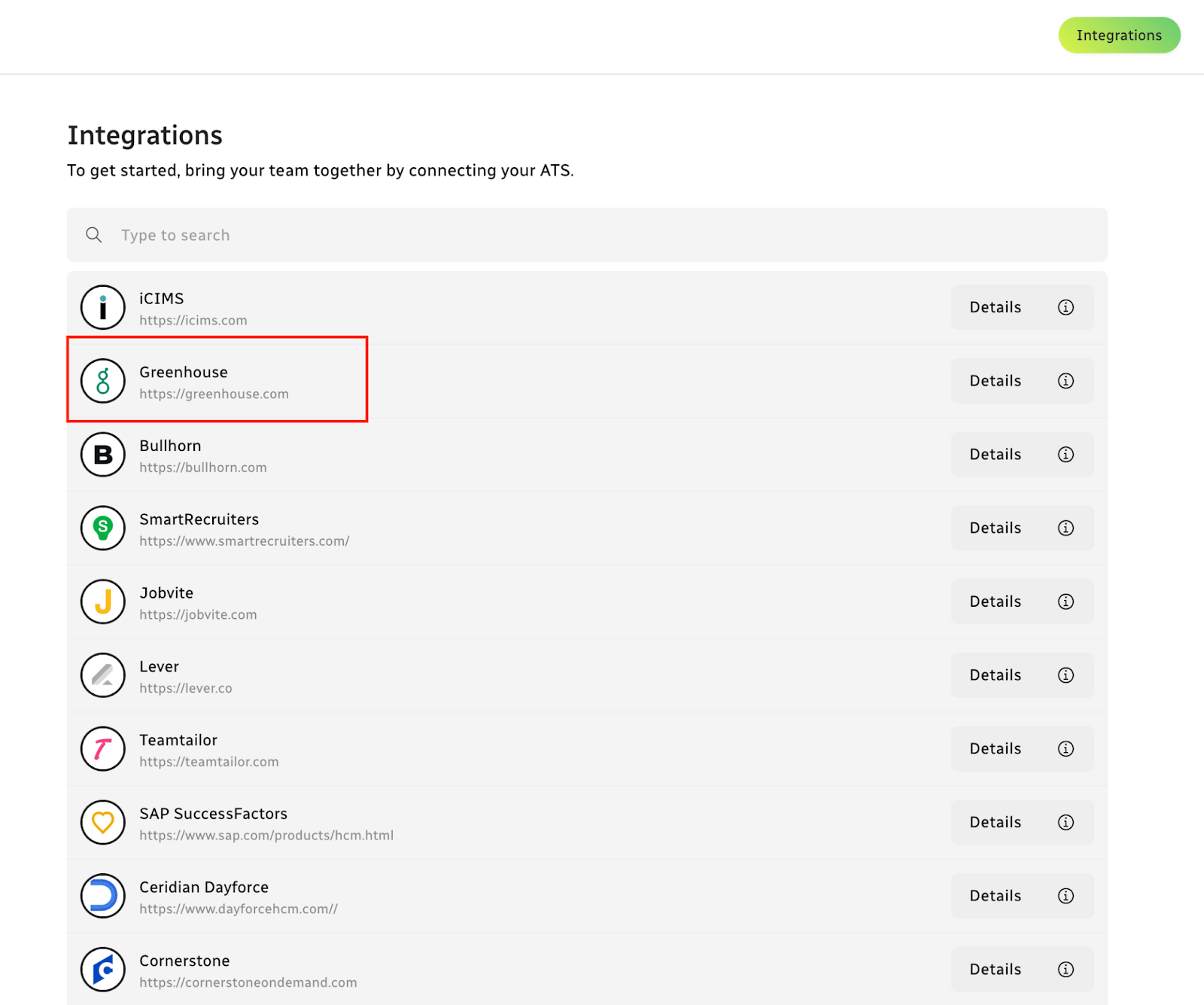Click info icon in SmartRecruiters row

[1066, 528]
